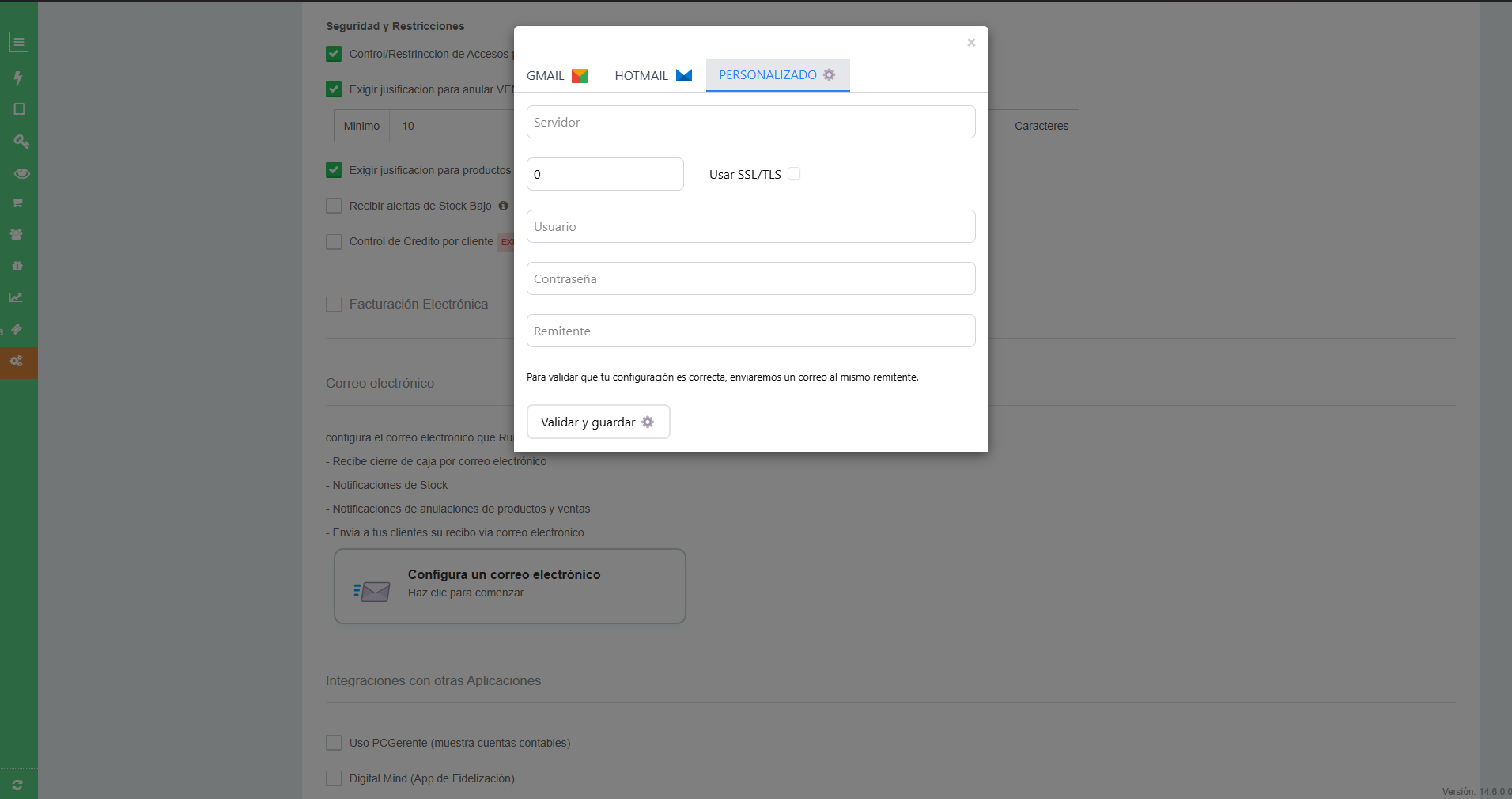The image size is (1512, 799).
Task: Enable Control de Credito por cliente
Action: pyautogui.click(x=334, y=241)
